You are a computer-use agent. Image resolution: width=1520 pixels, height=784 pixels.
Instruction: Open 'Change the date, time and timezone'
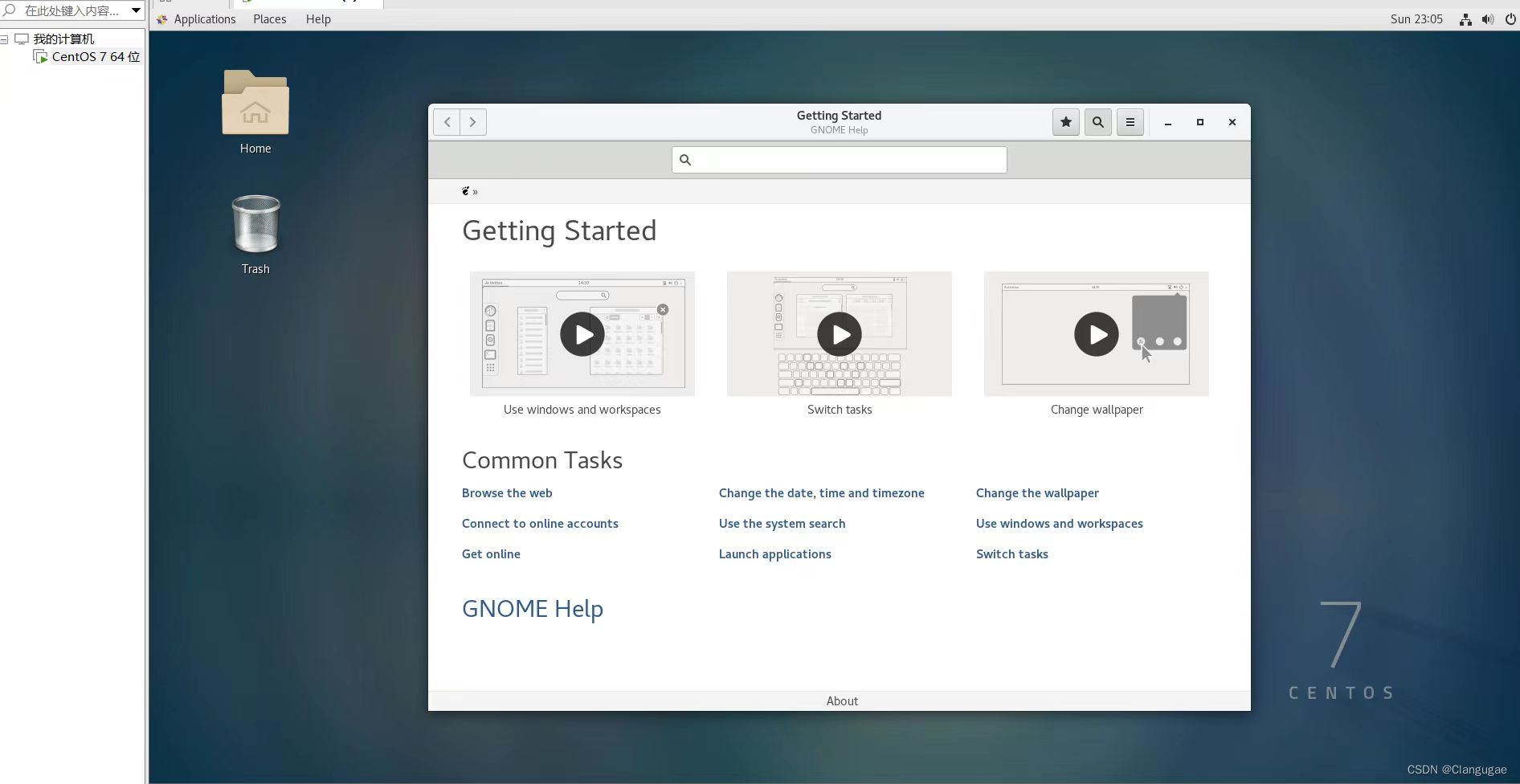pyautogui.click(x=821, y=493)
